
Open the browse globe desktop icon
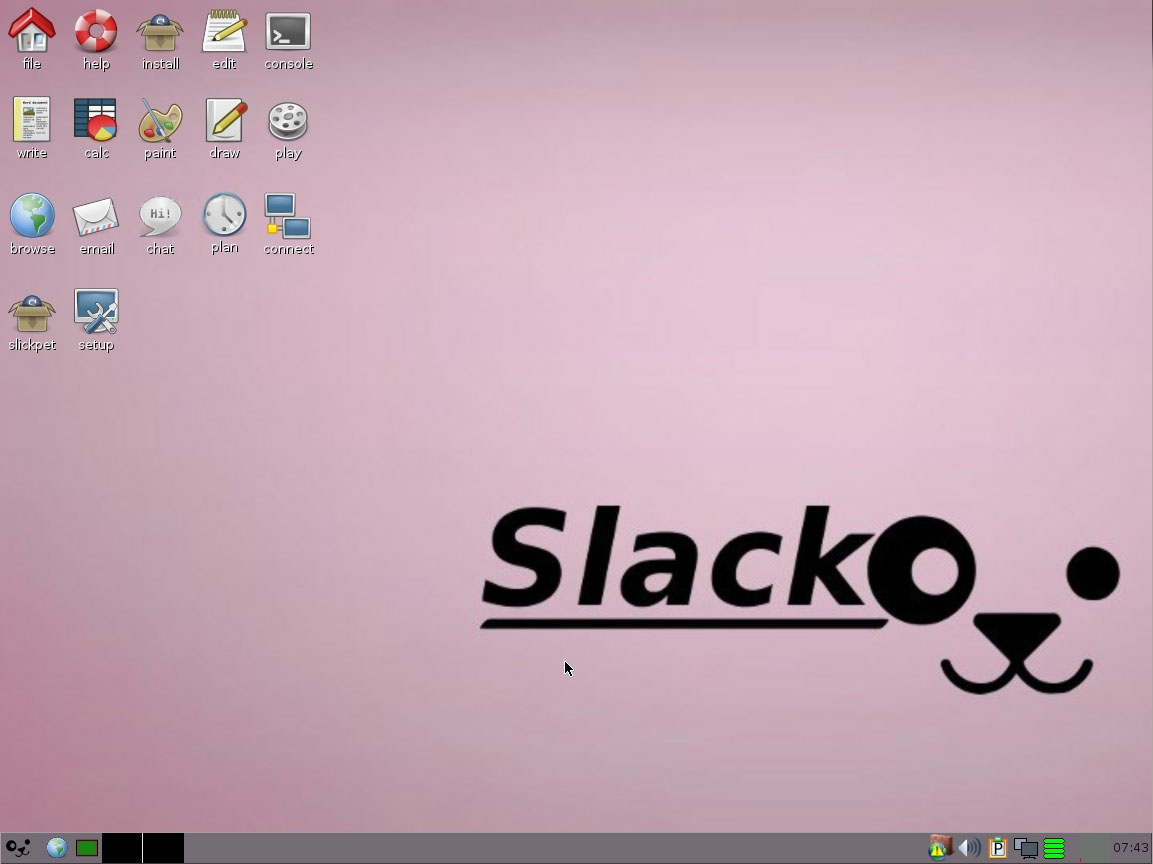click(32, 216)
